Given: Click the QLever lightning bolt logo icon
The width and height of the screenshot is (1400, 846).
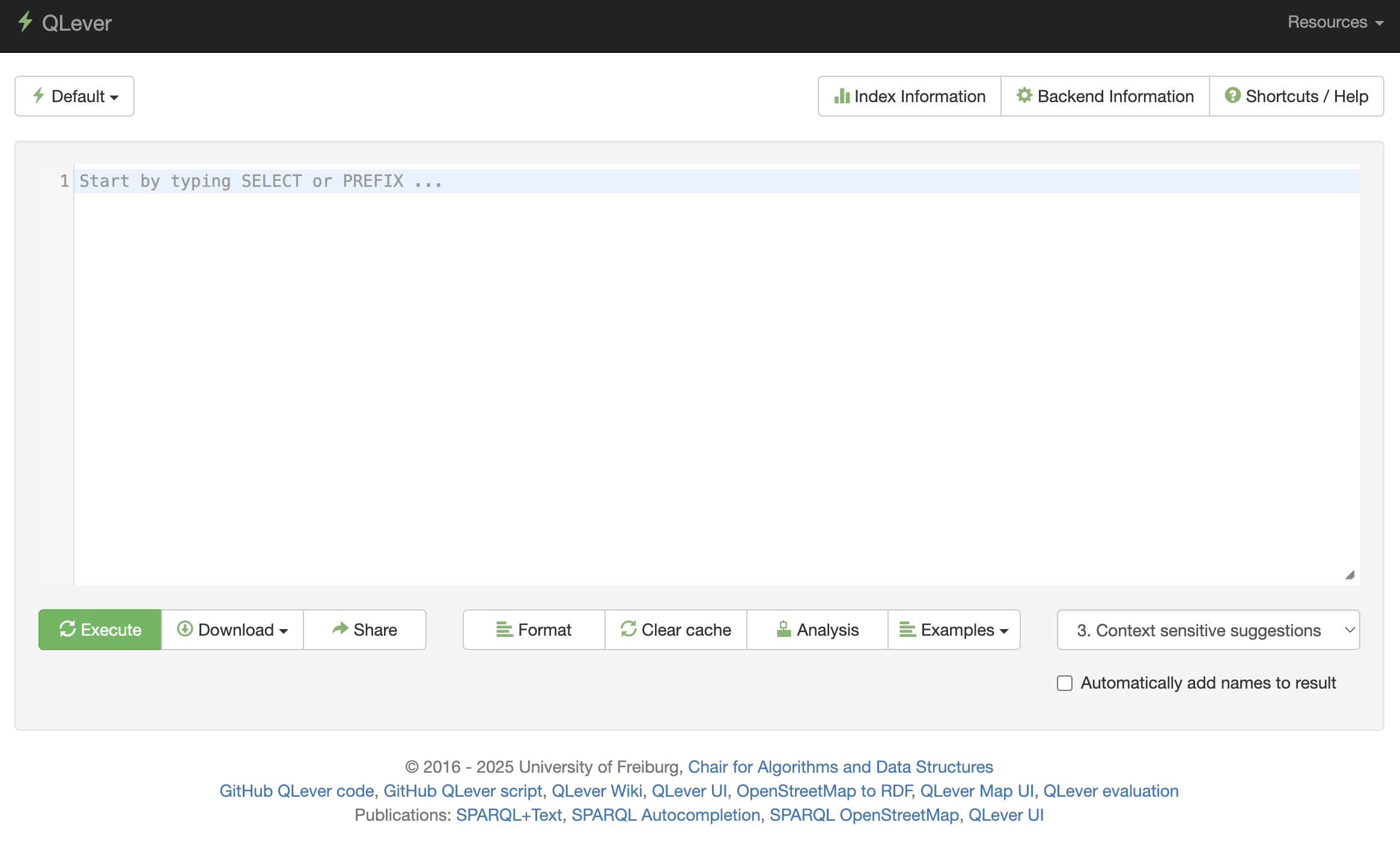Looking at the screenshot, I should point(25,22).
